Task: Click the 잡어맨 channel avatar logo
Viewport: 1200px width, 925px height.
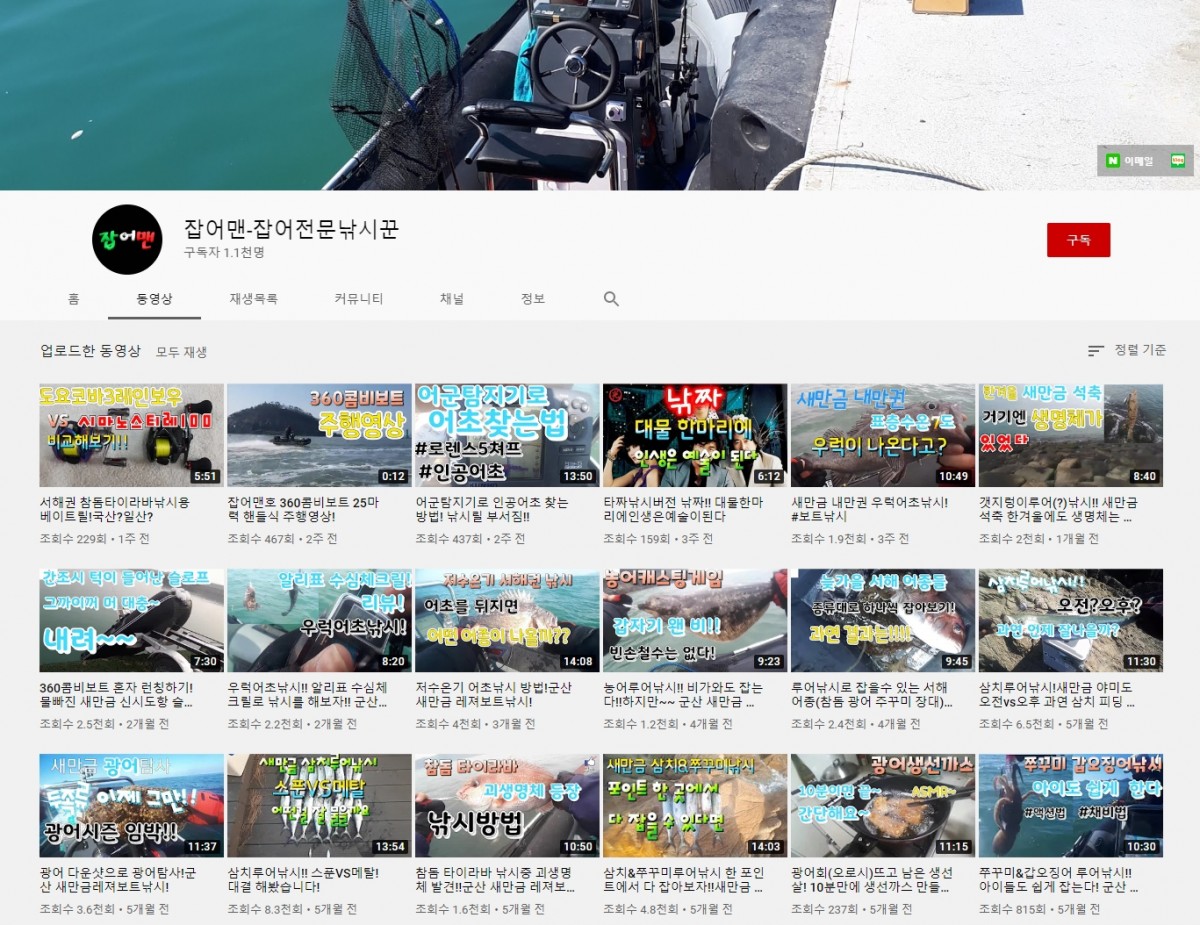Action: (127, 240)
